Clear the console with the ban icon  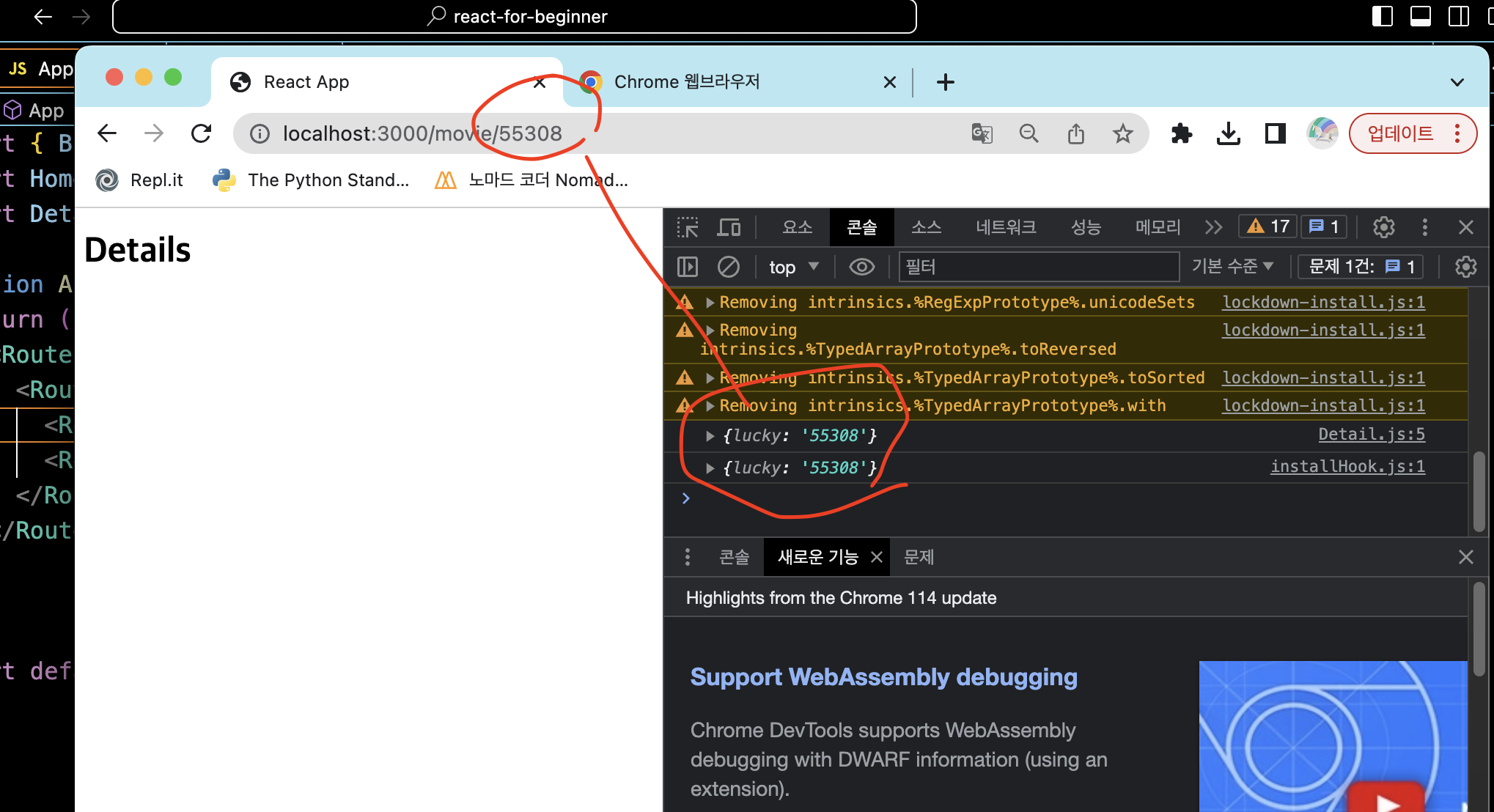(x=728, y=267)
